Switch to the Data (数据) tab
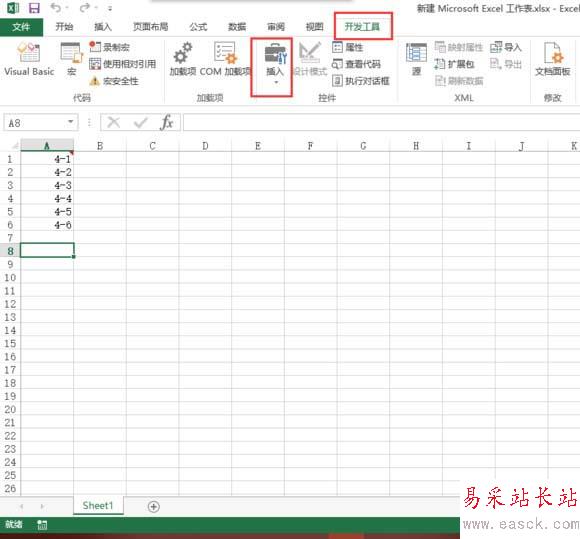Image resolution: width=580 pixels, height=539 pixels. pyautogui.click(x=237, y=27)
